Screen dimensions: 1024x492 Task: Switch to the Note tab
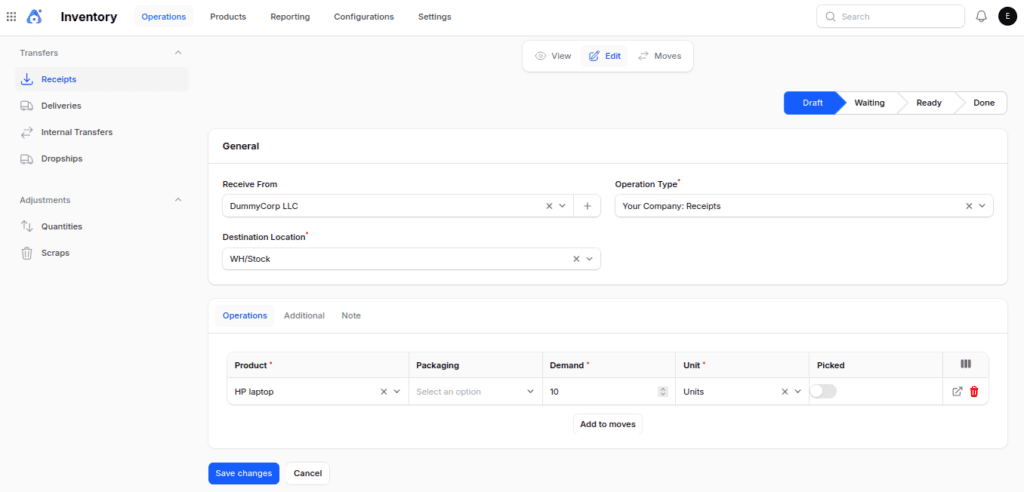tap(351, 316)
